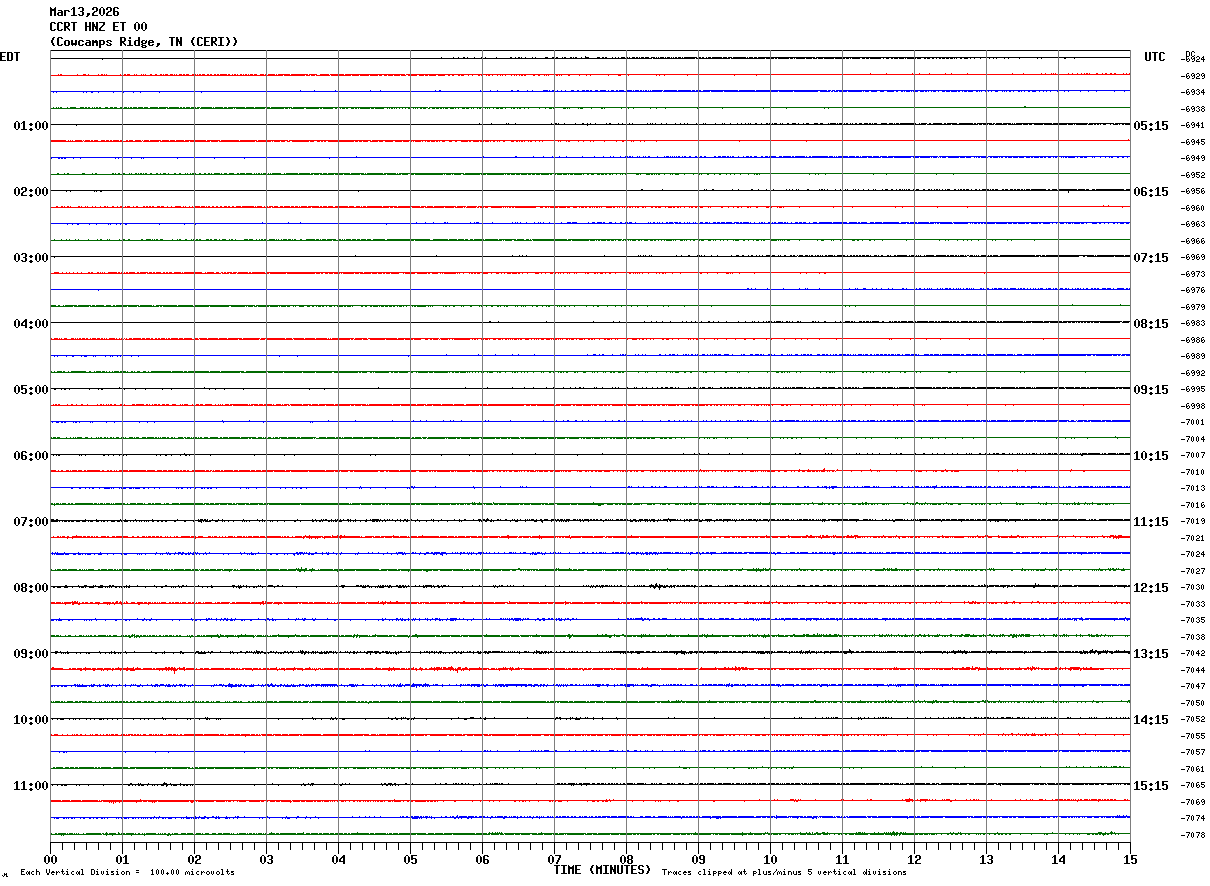The width and height of the screenshot is (1210, 886).
Task: Select the 03:00 EDT row label
Action: [31, 258]
